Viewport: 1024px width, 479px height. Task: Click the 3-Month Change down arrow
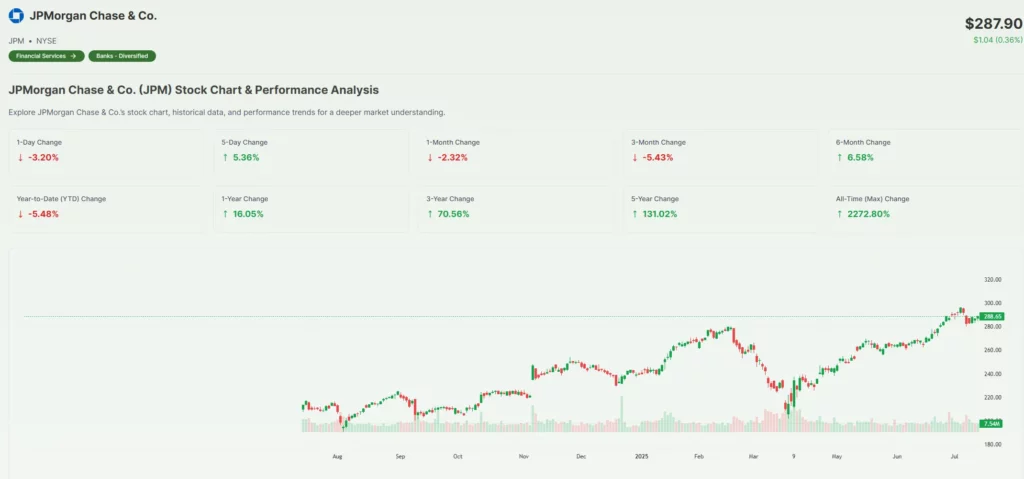pyautogui.click(x=635, y=158)
